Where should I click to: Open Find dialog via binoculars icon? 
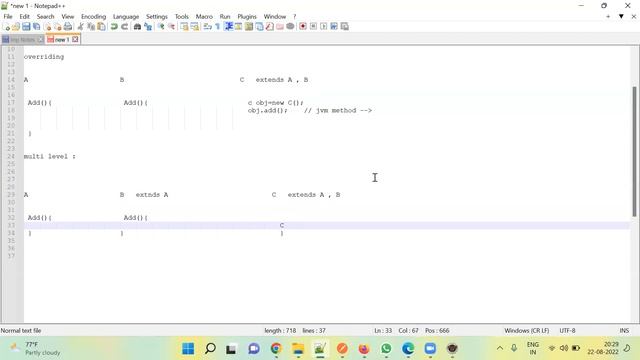tap(138, 27)
